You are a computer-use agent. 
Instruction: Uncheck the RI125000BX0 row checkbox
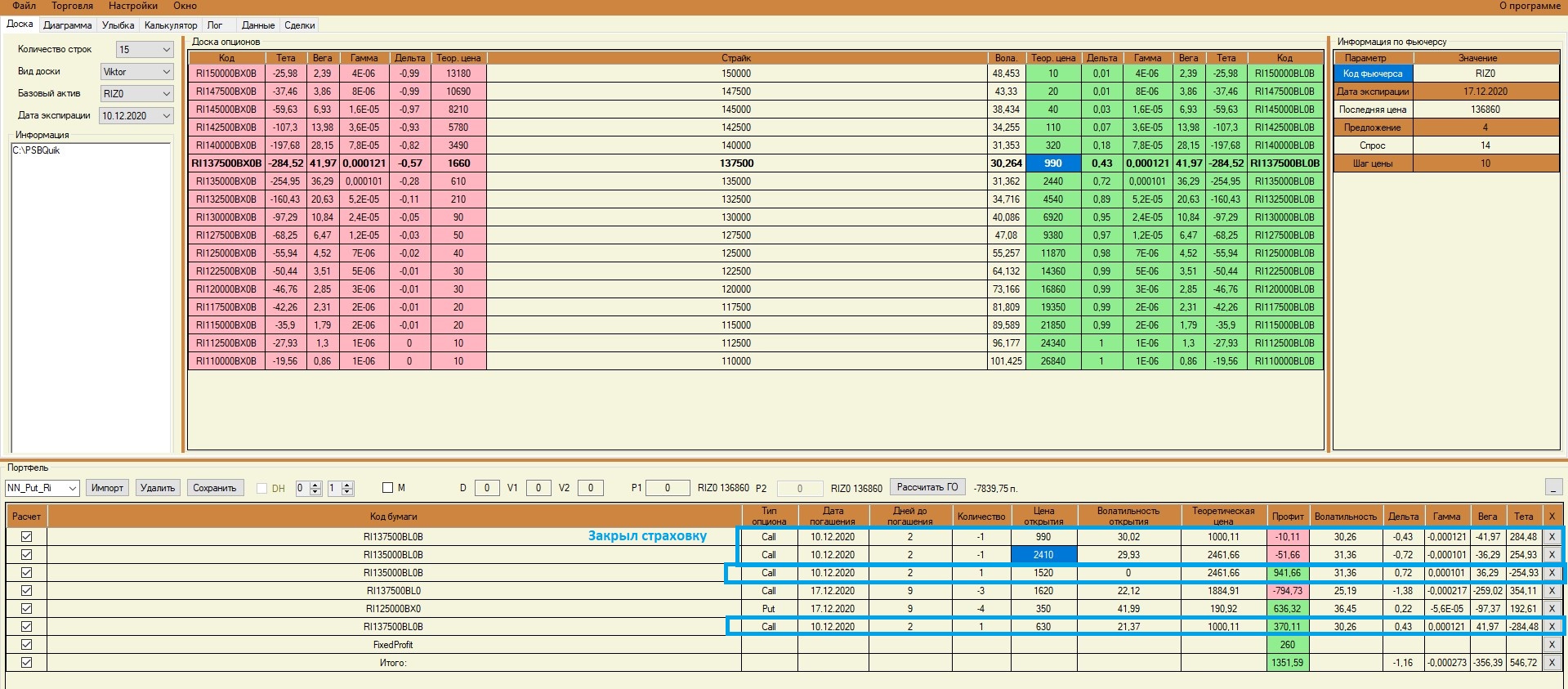(26, 609)
